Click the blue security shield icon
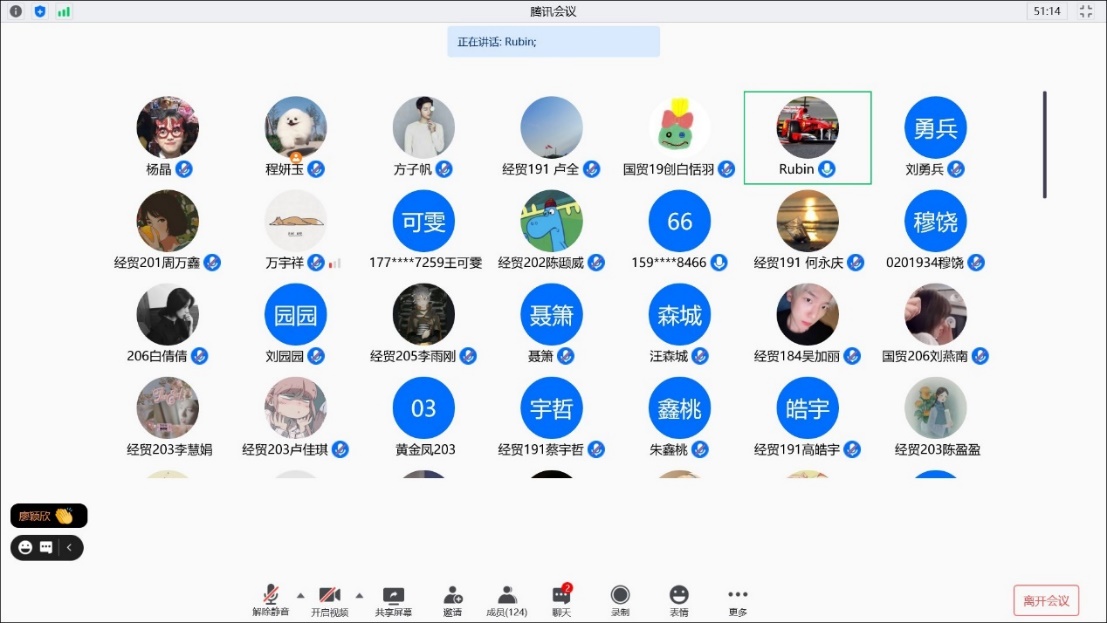The width and height of the screenshot is (1107, 623). point(40,11)
